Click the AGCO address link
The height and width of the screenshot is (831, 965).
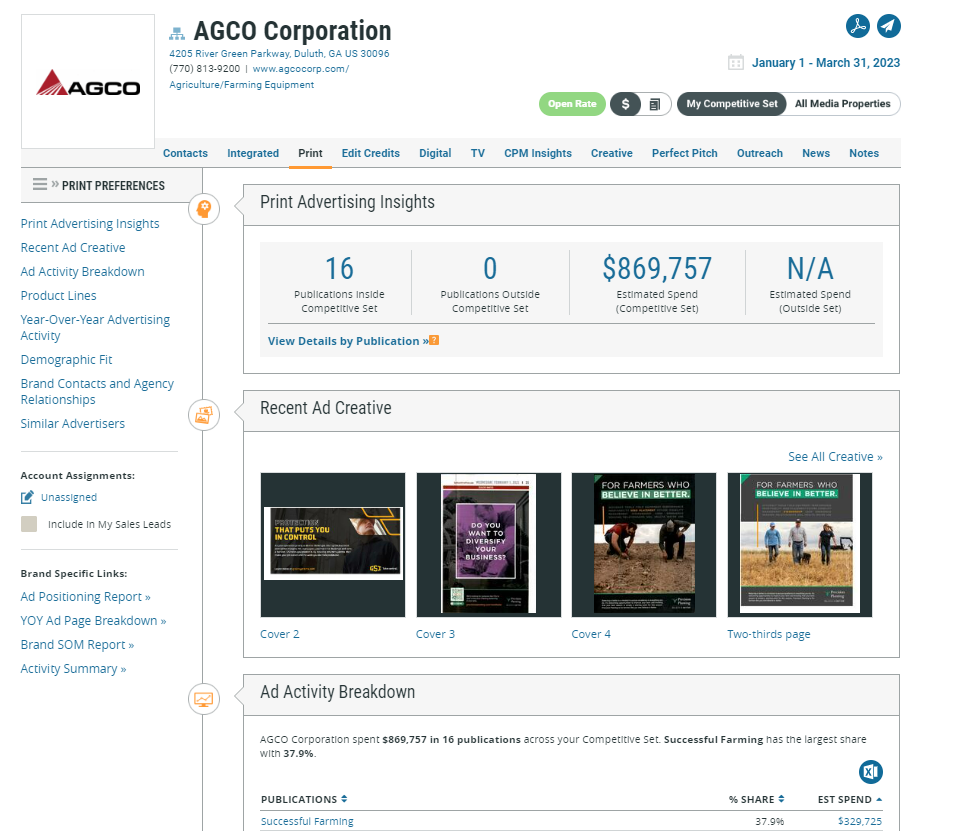coord(279,54)
